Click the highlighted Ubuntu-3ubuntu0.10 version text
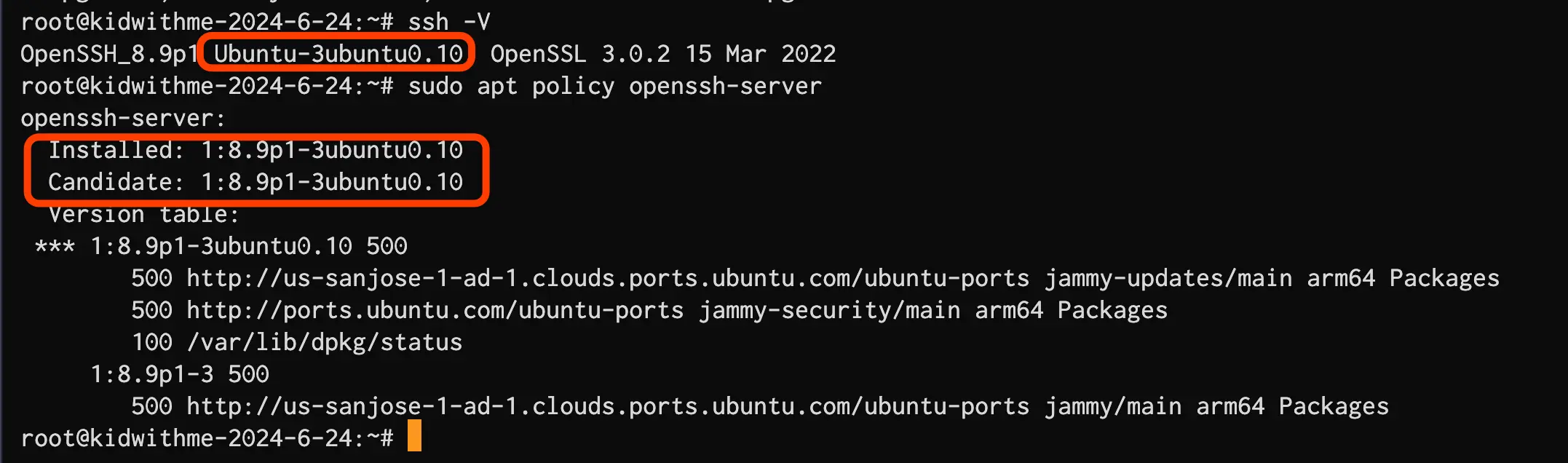1568x463 pixels. [338, 54]
